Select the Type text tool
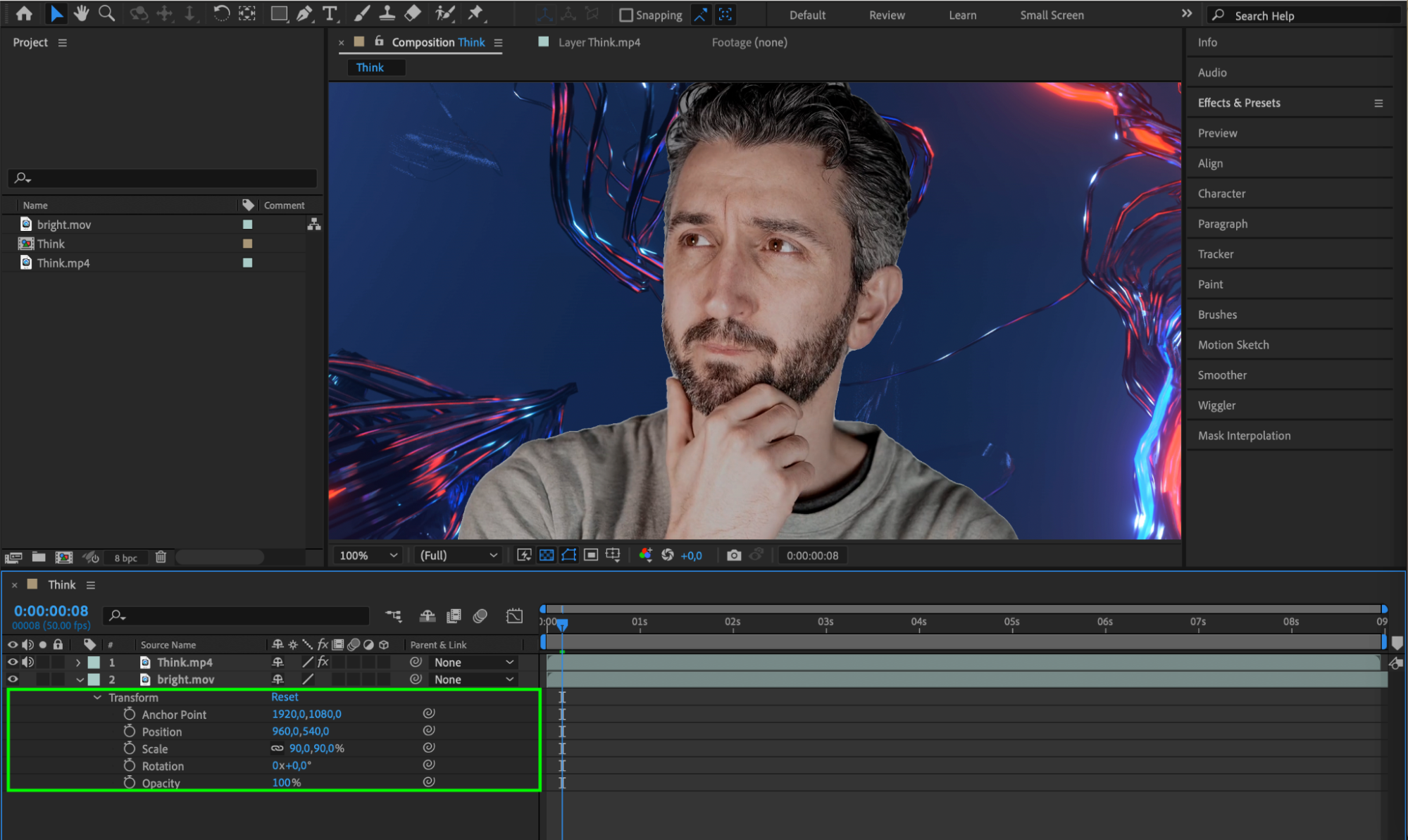Screen dimensions: 1408x840 coord(330,13)
